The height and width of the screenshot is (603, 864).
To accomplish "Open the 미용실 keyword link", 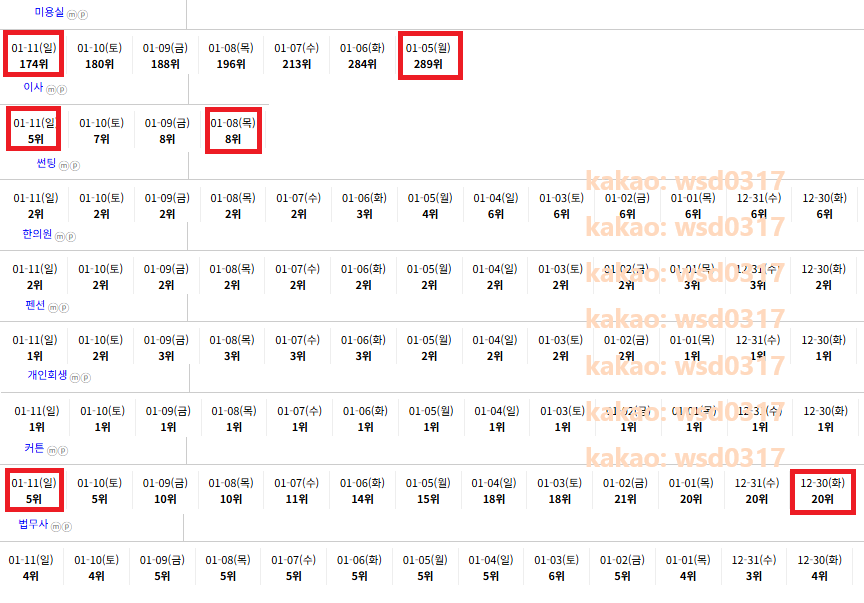I will tap(50, 12).
